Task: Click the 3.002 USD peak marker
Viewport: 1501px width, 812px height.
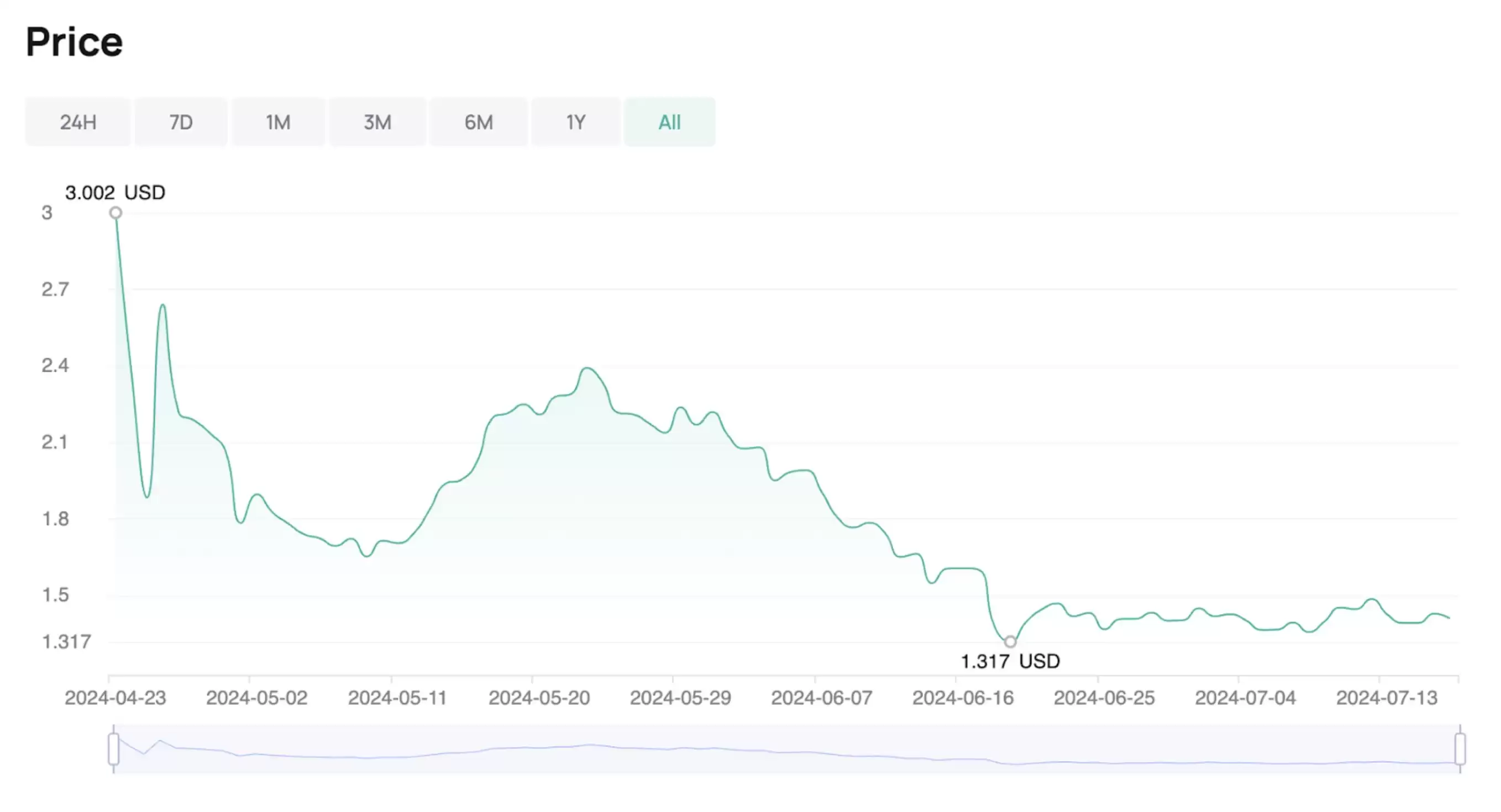Action: pyautogui.click(x=116, y=213)
